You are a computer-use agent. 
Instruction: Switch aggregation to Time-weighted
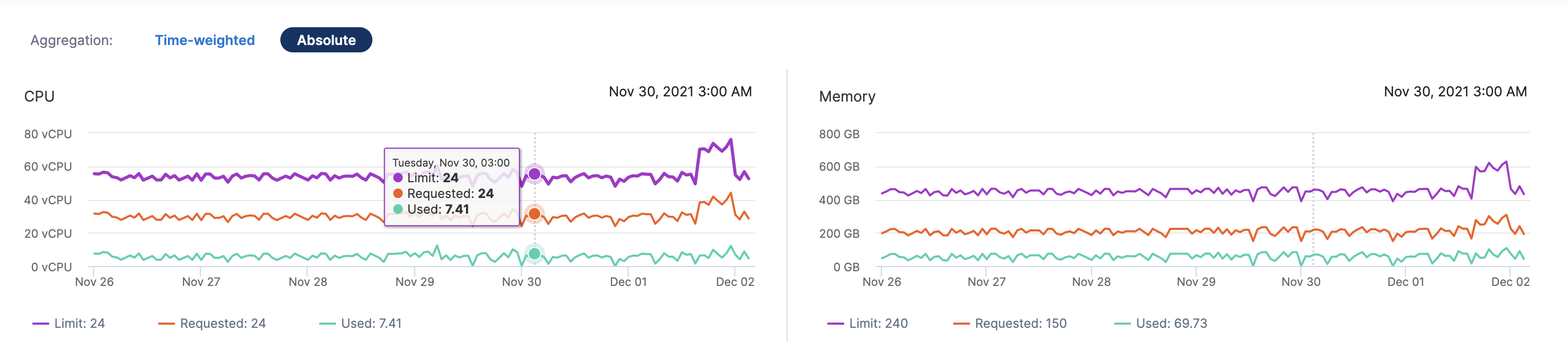click(x=204, y=40)
